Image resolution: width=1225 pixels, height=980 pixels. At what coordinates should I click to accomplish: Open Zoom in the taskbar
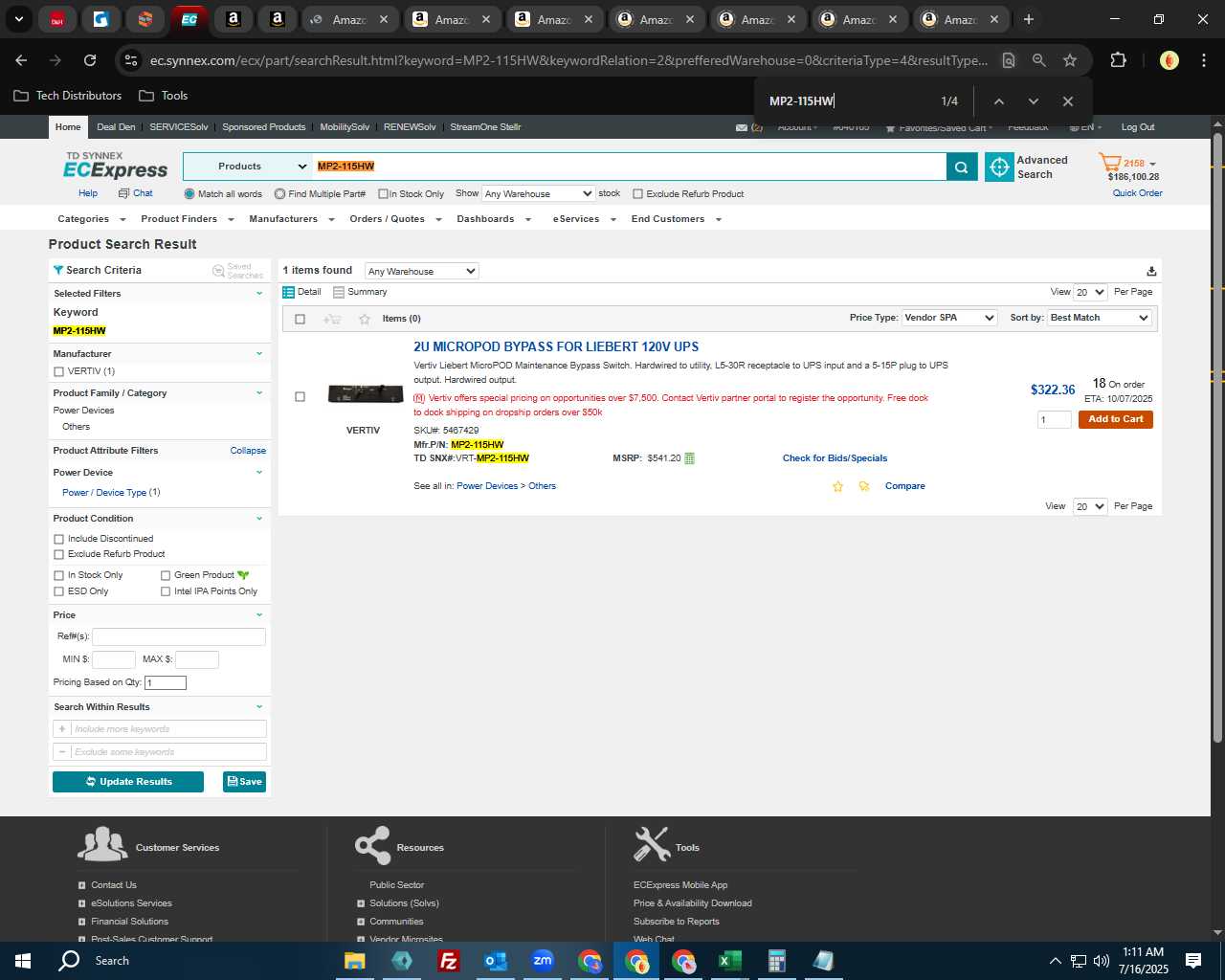(543, 961)
